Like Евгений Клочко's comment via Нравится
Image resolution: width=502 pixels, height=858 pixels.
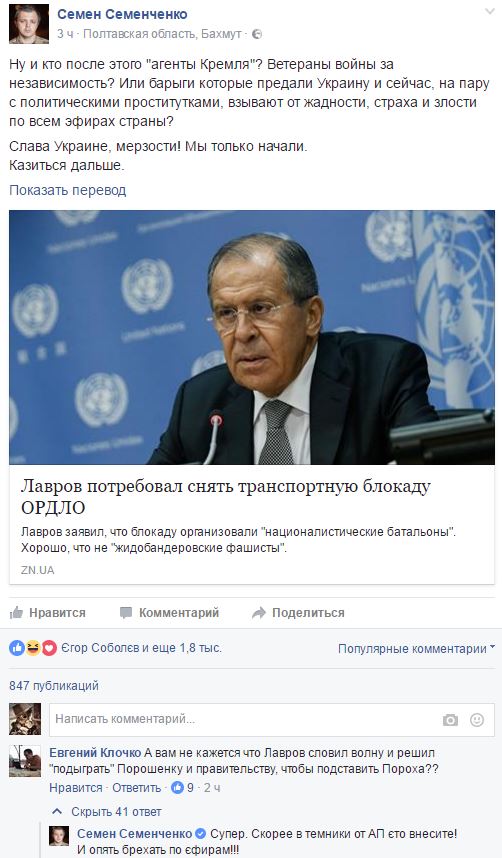pos(76,787)
